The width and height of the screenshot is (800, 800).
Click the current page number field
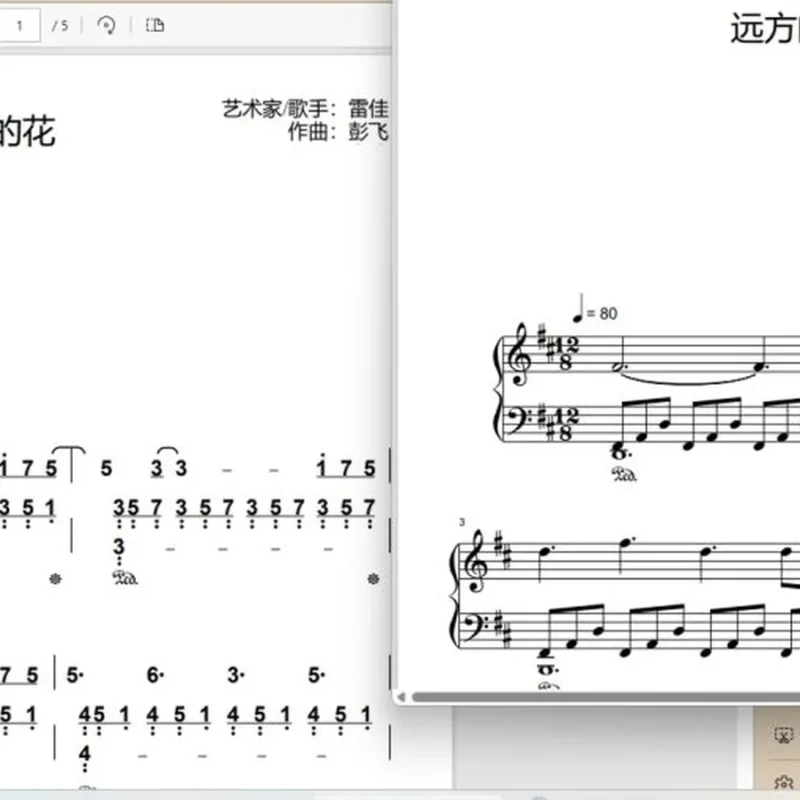coord(19,25)
